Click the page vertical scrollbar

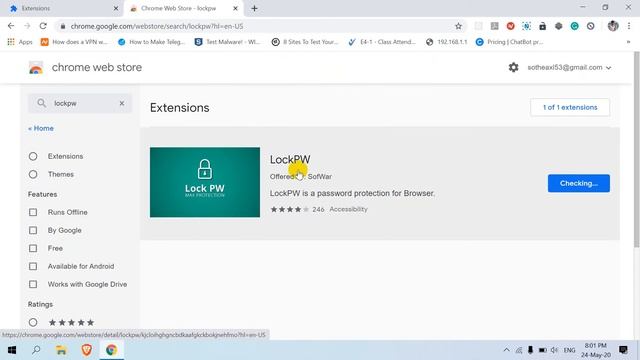coord(636,149)
